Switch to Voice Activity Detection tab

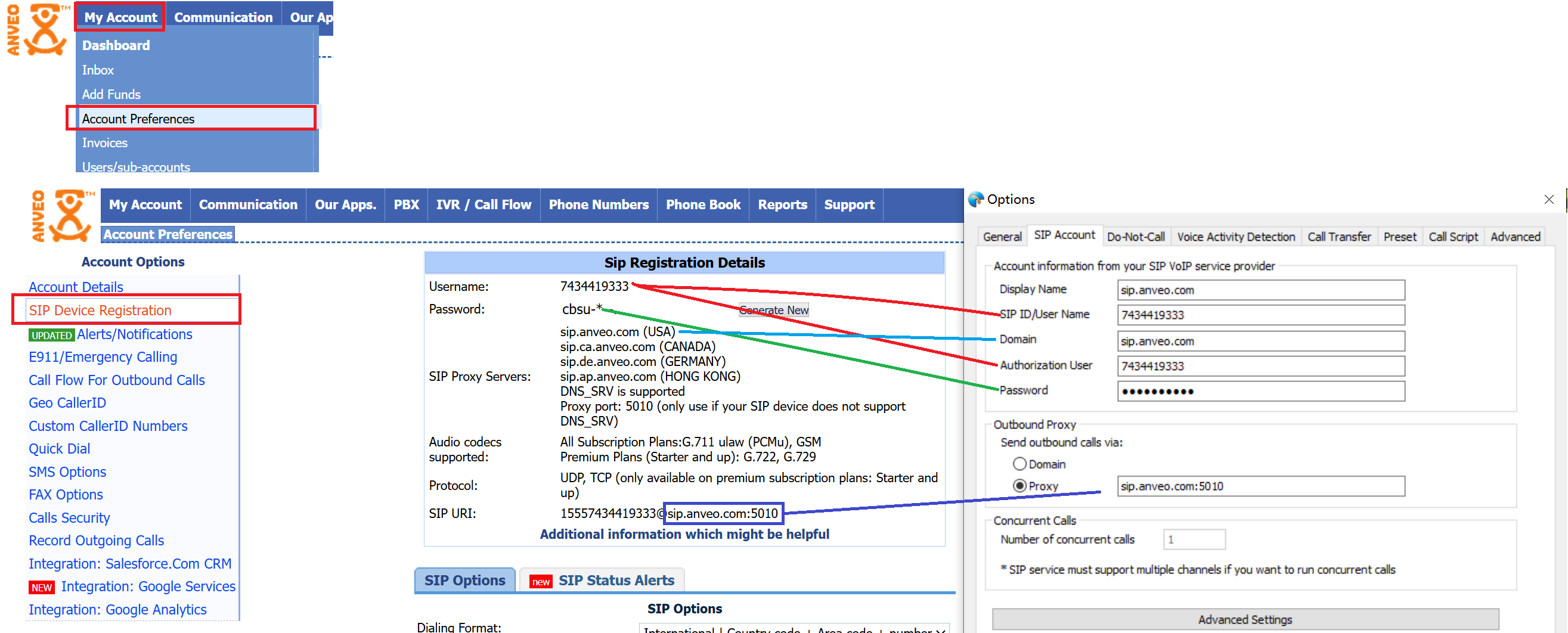point(1236,237)
